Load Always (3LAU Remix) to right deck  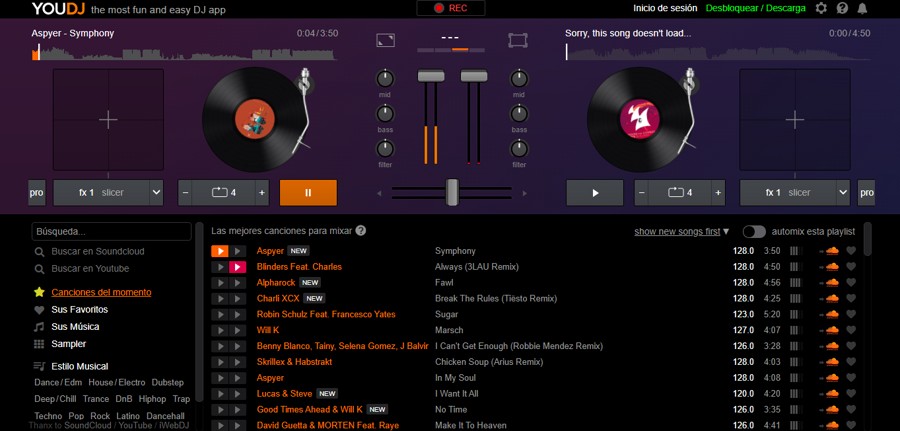(x=237, y=267)
